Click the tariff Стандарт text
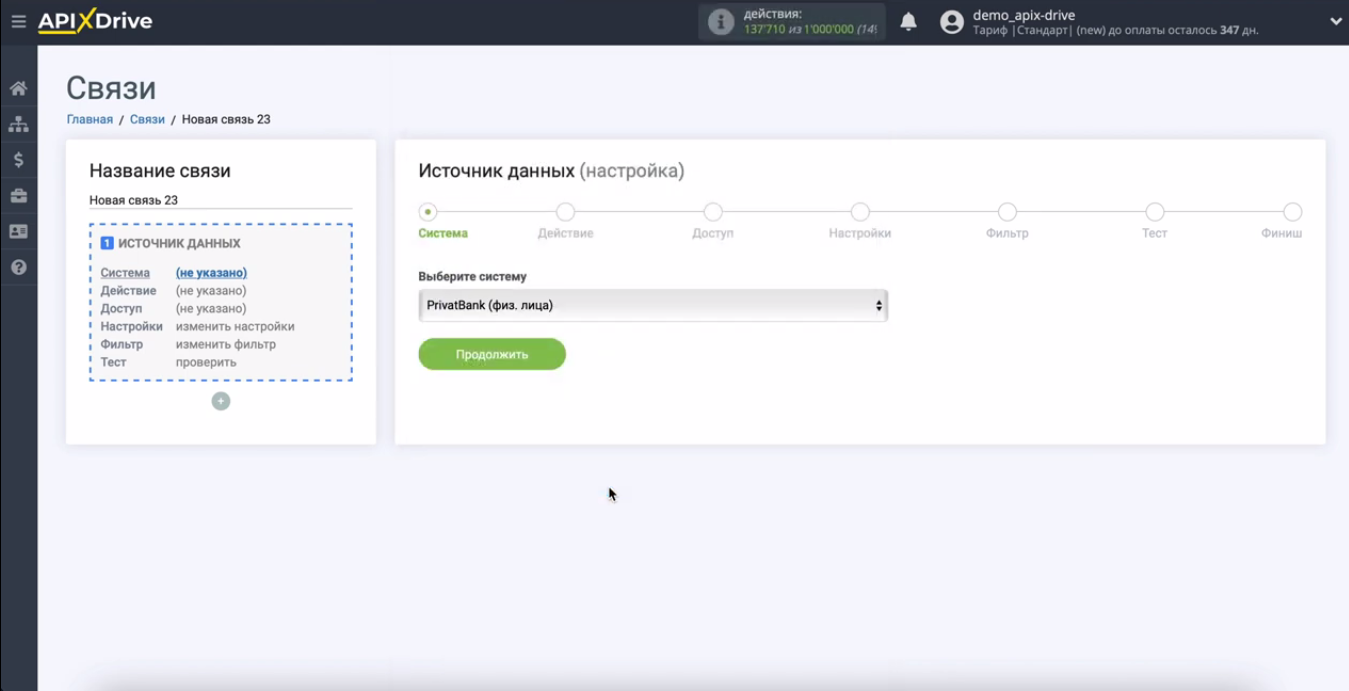The width and height of the screenshot is (1349, 691). coord(1041,30)
